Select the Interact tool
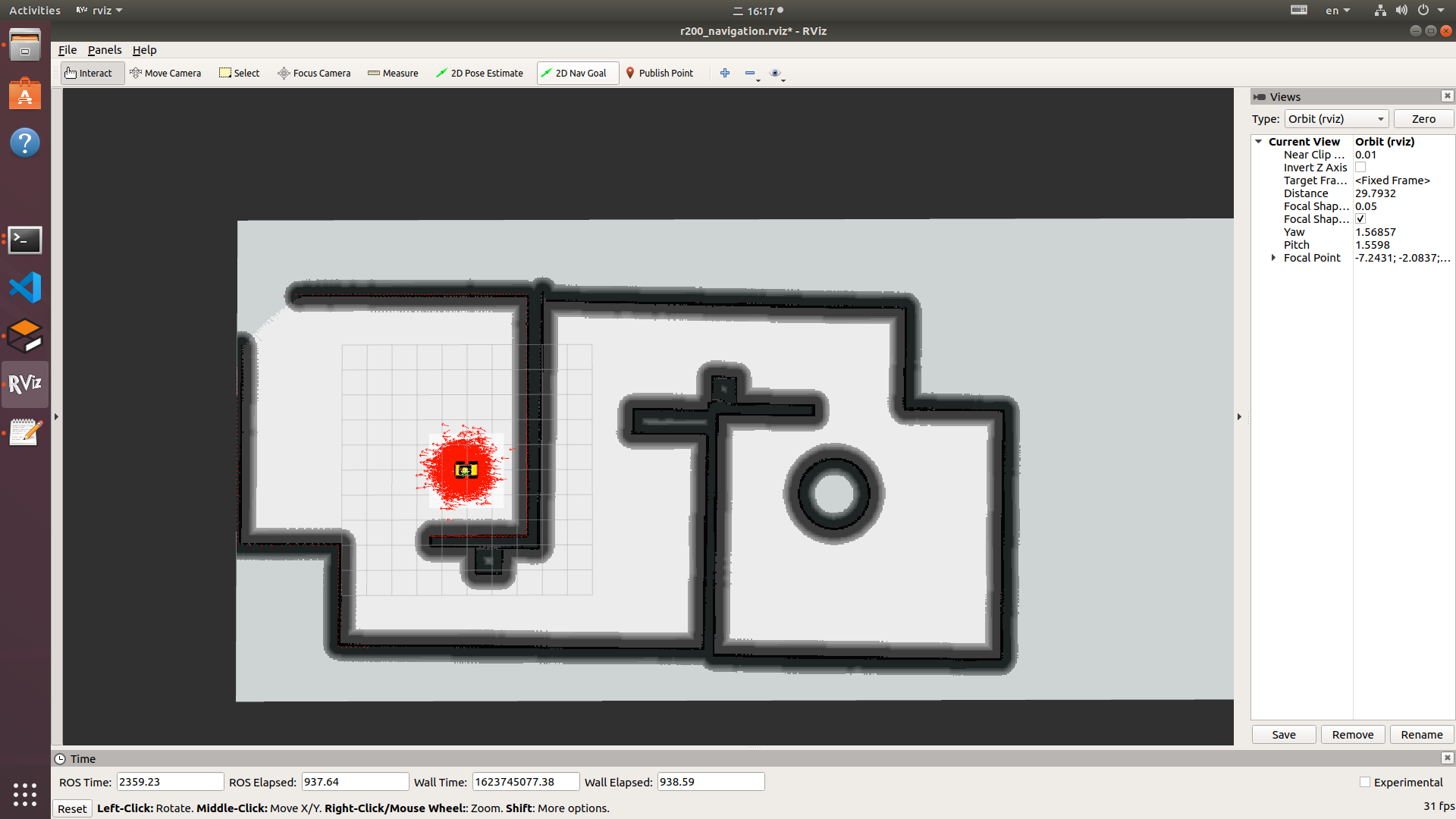Image resolution: width=1456 pixels, height=819 pixels. tap(92, 73)
